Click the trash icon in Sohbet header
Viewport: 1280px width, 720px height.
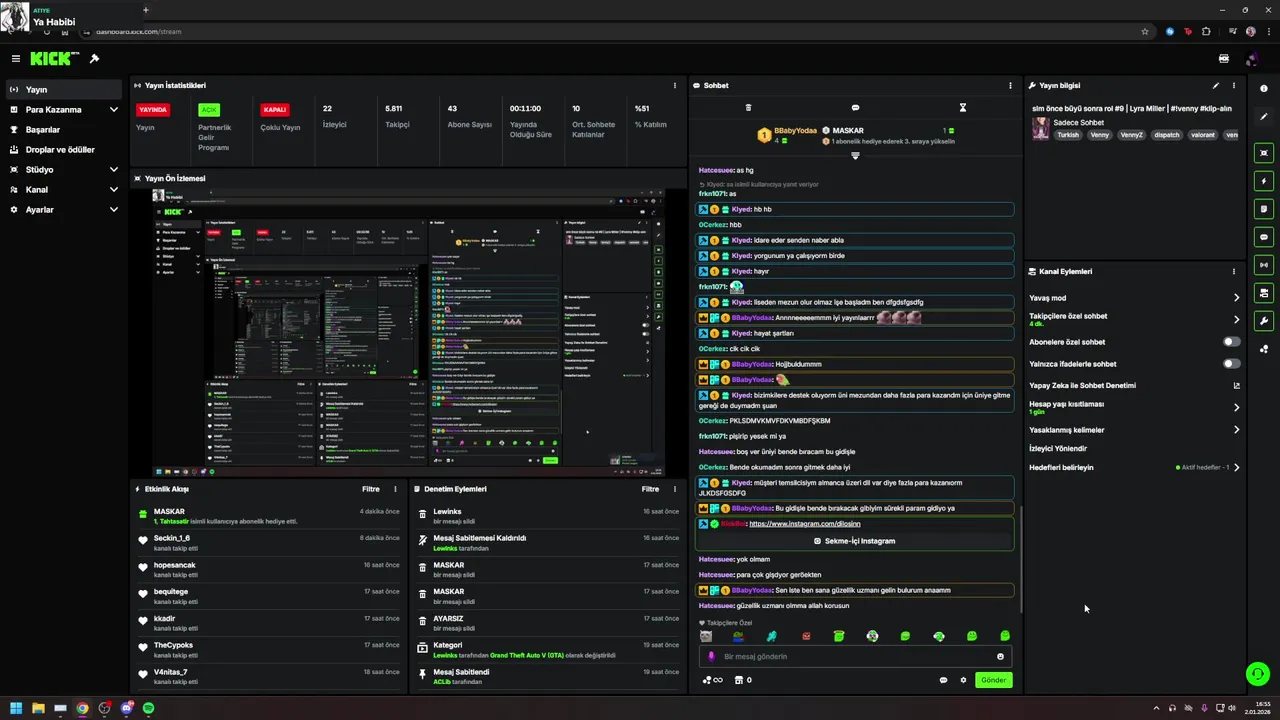748,108
